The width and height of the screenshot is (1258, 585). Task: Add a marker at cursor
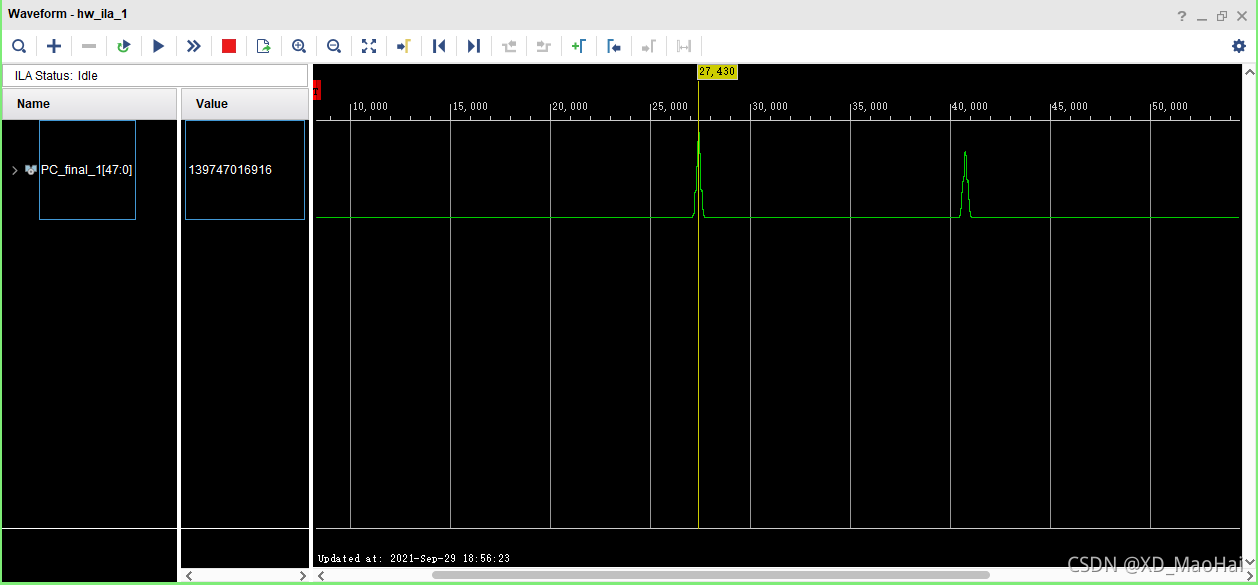[579, 46]
